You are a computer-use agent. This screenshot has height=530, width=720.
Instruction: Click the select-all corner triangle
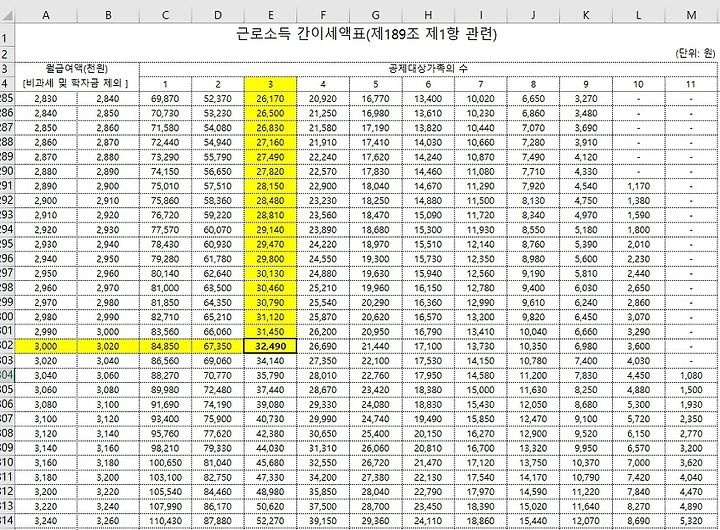(7, 16)
